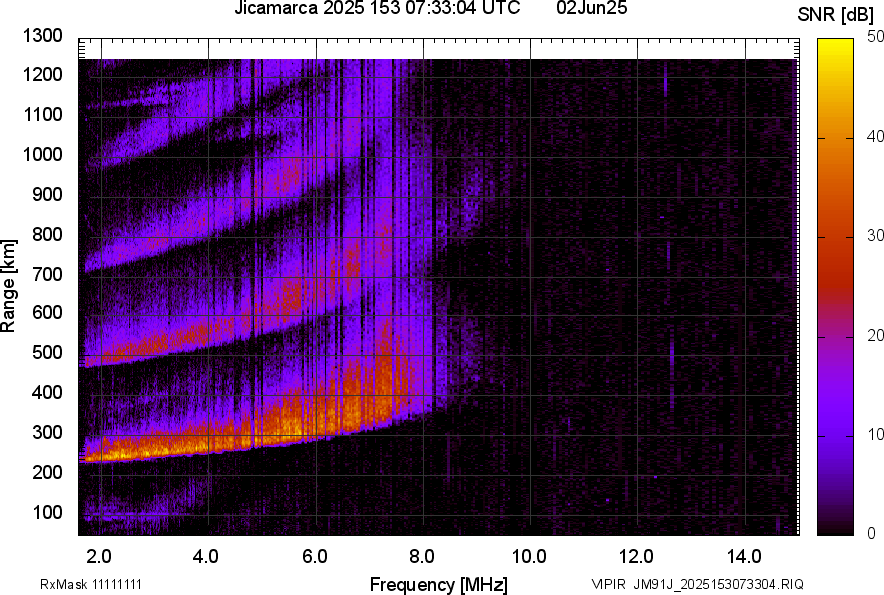Click the frequency tick label '8.0'
Screen dimensions: 884x595
(x=422, y=557)
